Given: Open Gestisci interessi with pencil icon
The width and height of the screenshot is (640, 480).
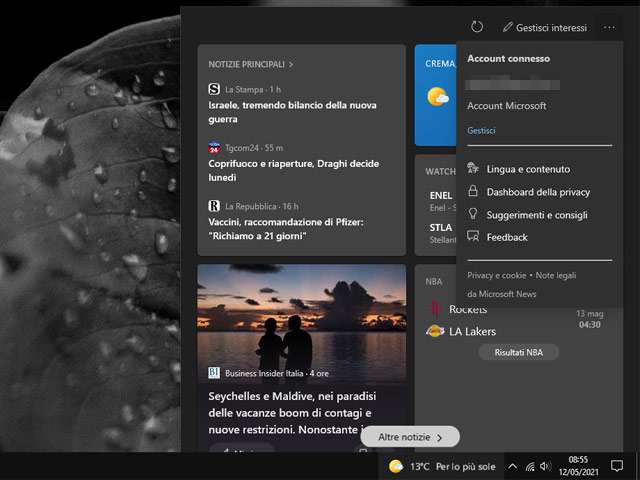Looking at the screenshot, I should click(544, 28).
